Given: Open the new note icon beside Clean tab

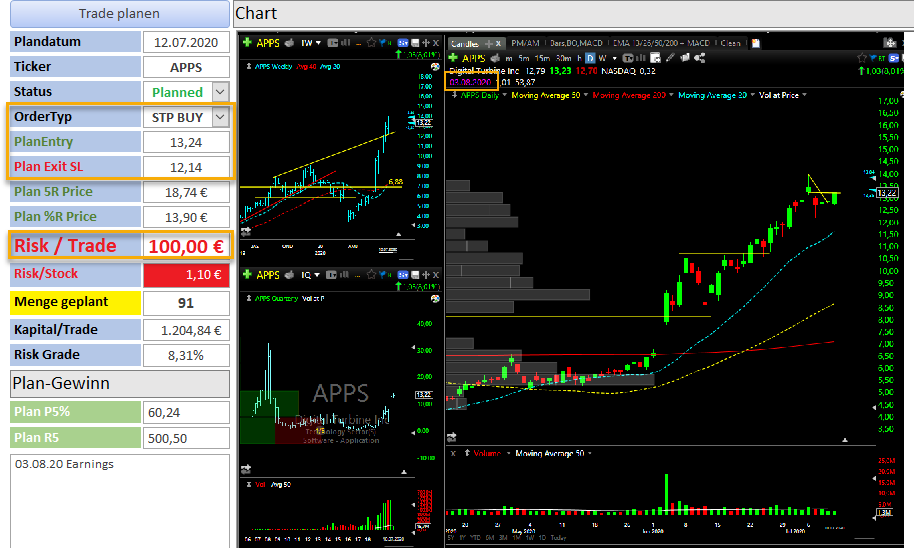Looking at the screenshot, I should pos(755,43).
